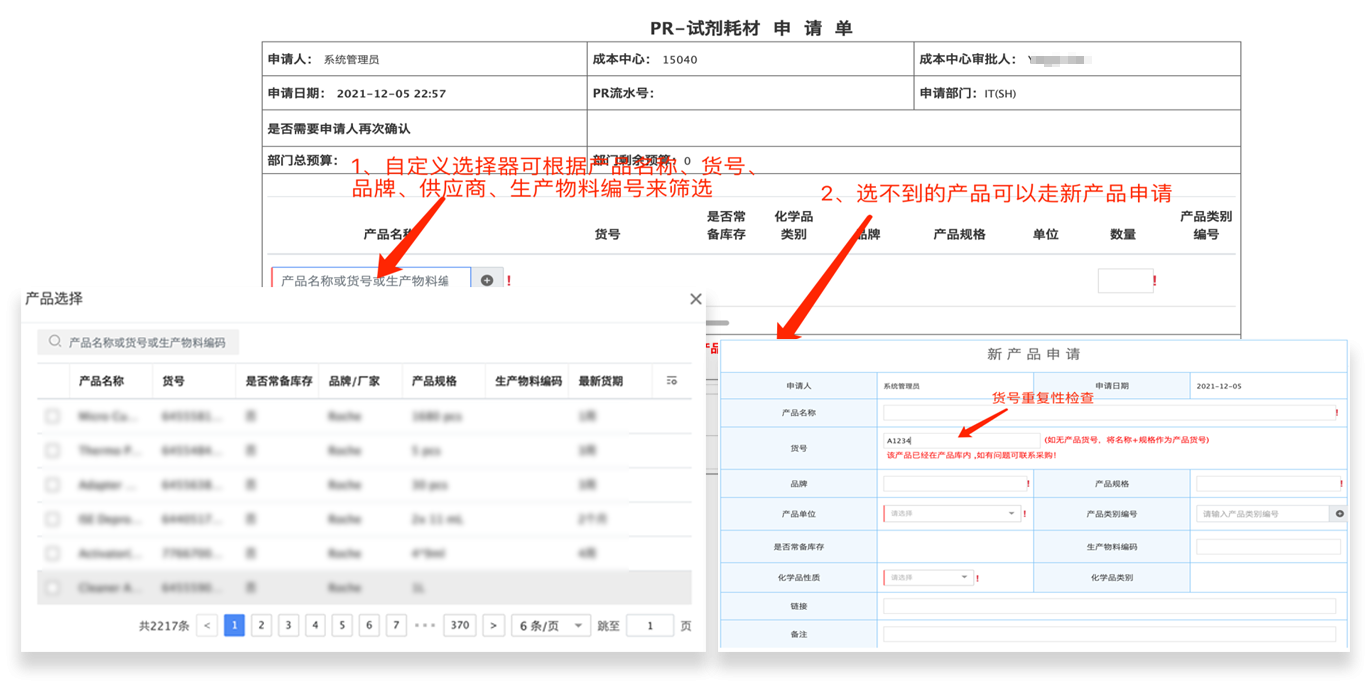Screen dimensions: 1368x688
Task: Click the 新产品申请 form title
Action: [1033, 354]
